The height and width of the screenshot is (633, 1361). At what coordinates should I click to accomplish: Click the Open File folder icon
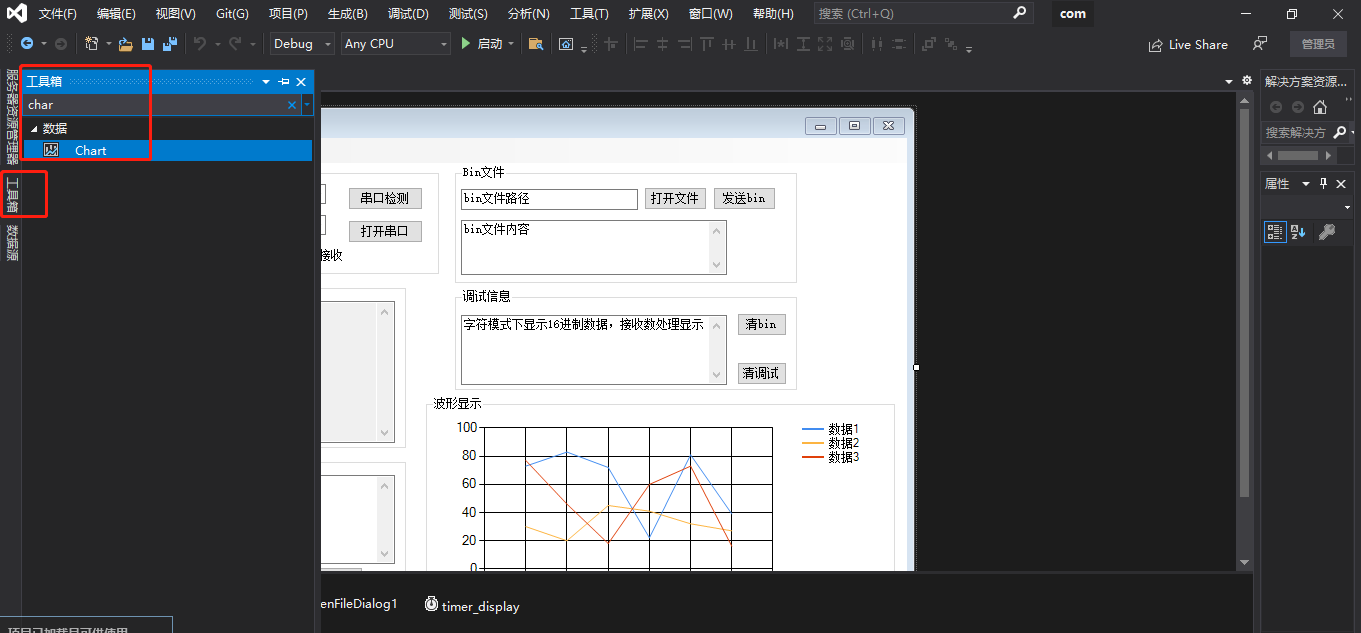[126, 44]
